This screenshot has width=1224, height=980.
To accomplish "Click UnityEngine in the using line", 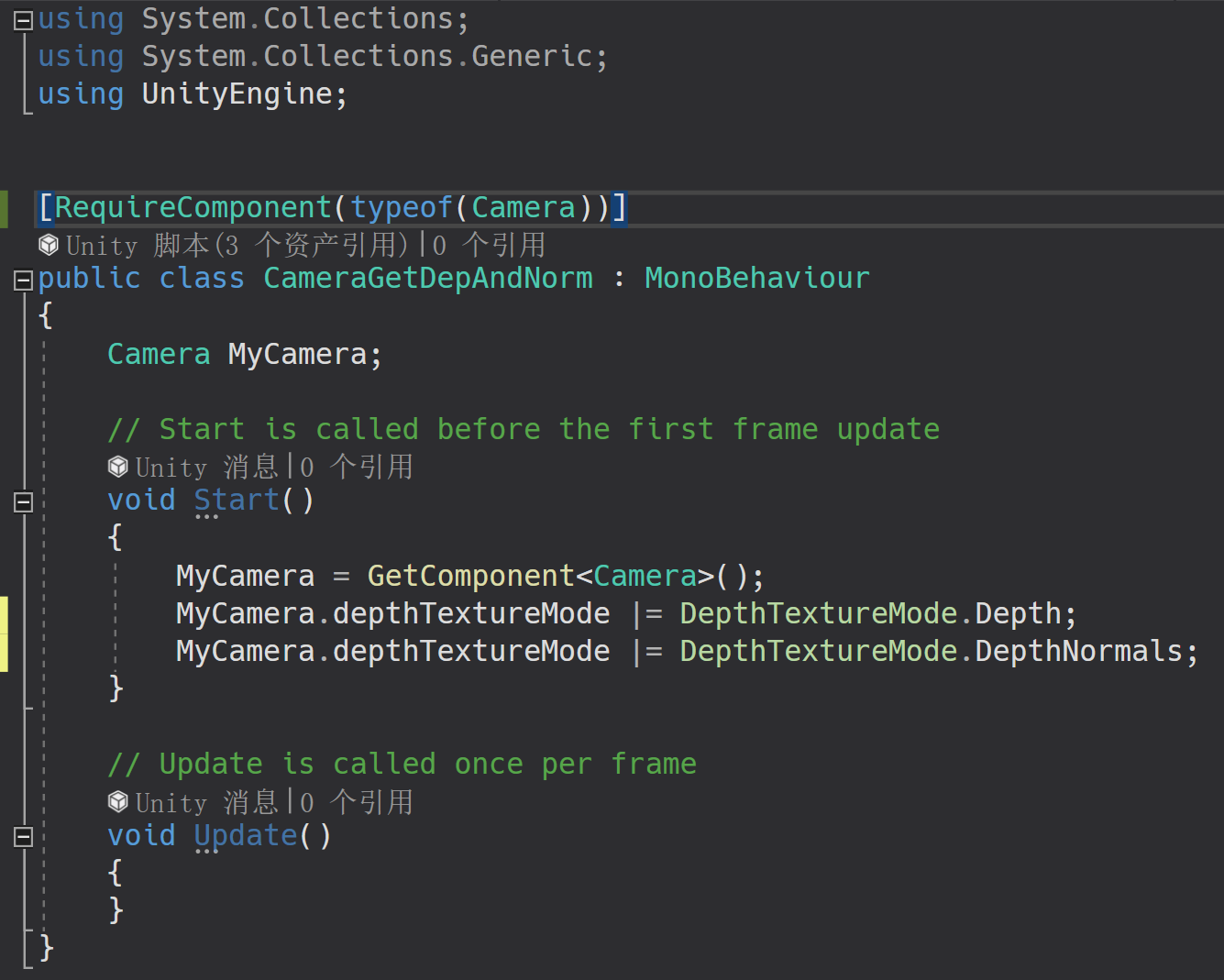I will point(237,94).
